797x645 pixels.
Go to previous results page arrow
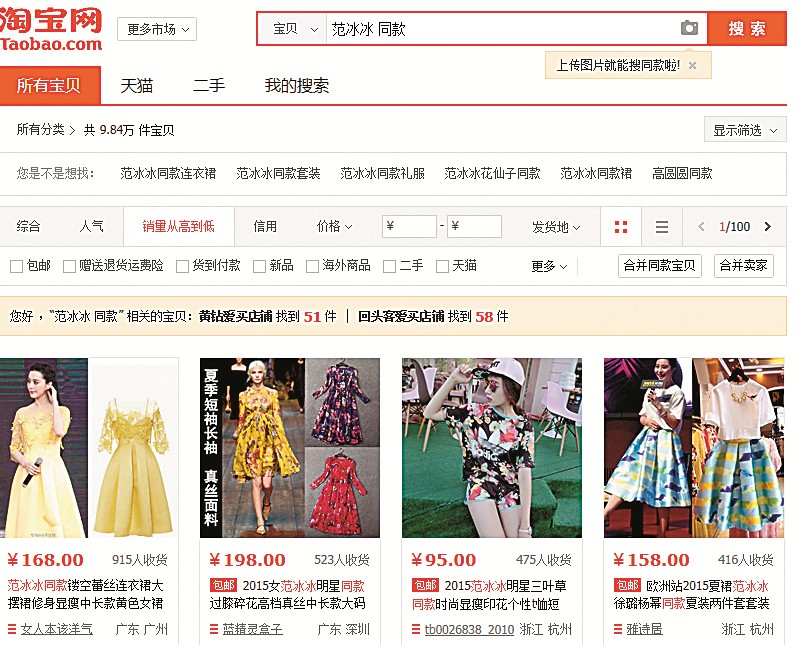tap(701, 227)
